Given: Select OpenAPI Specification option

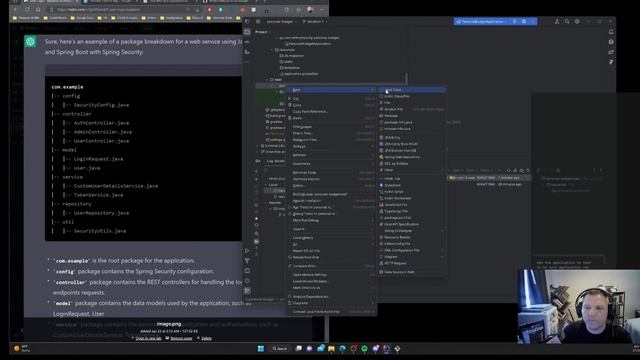Looking at the screenshot, I should tap(411, 224).
